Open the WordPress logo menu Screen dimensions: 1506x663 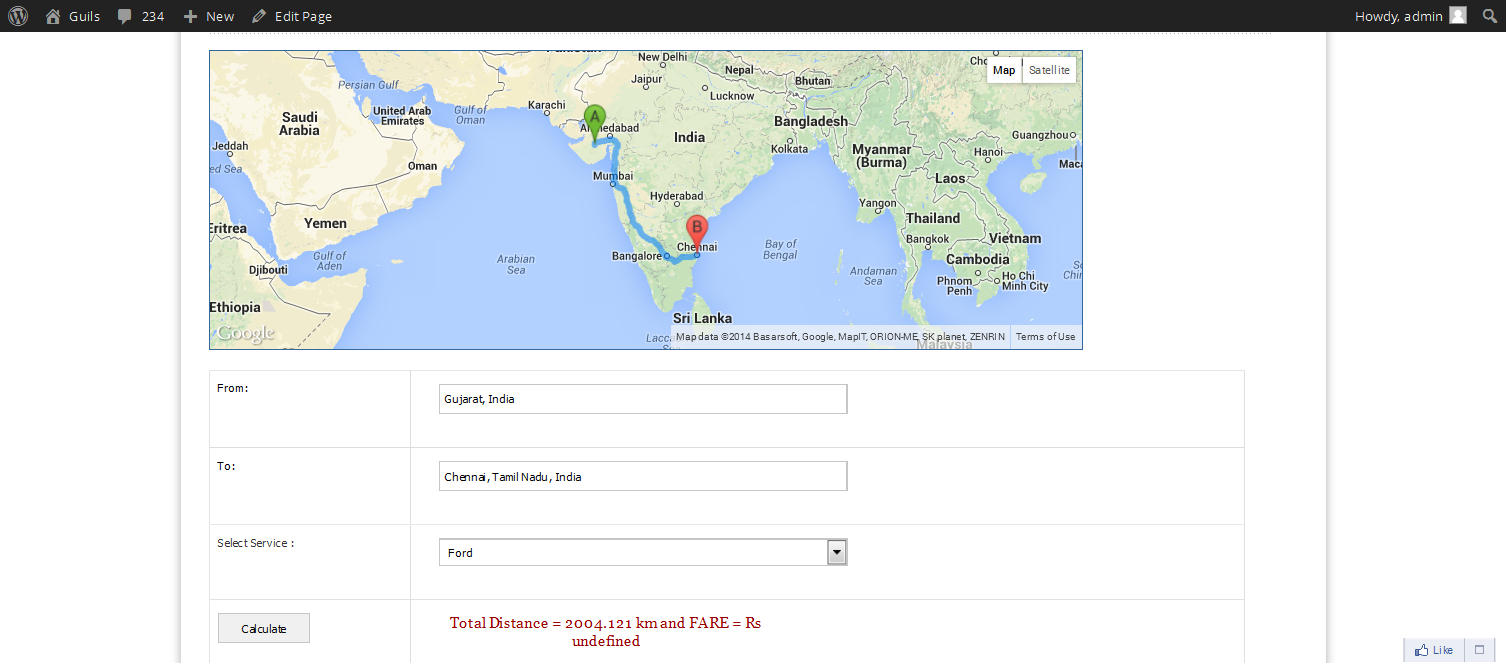[18, 16]
